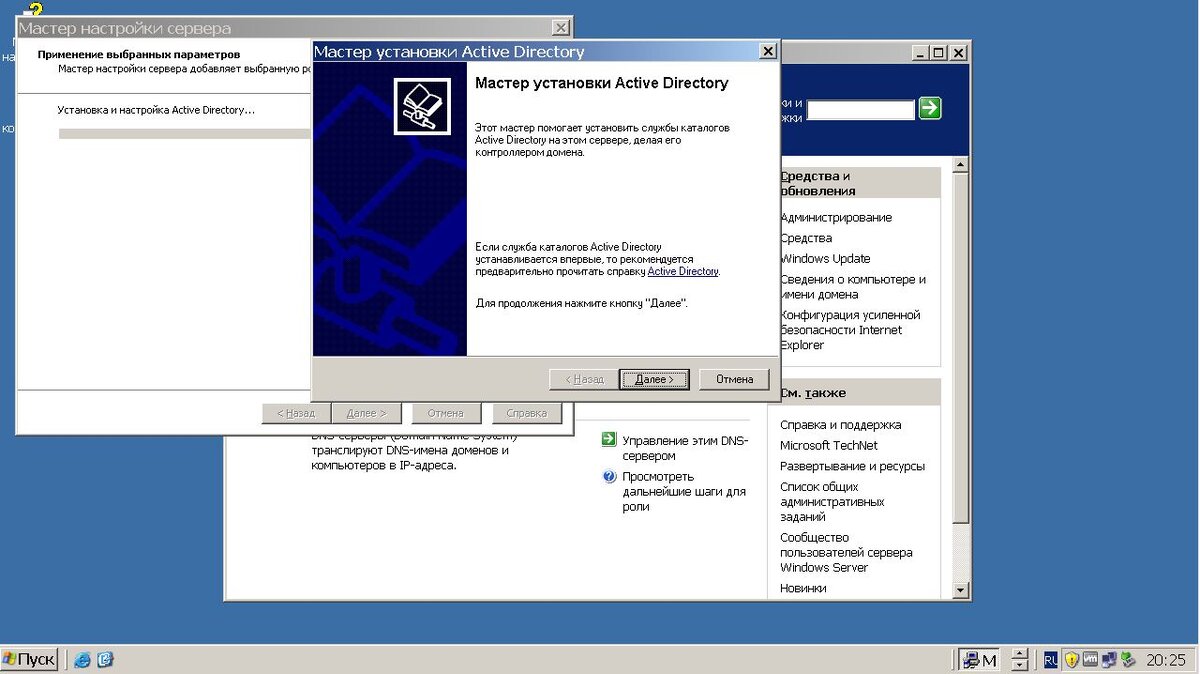This screenshot has height=674, width=1200.
Task: Open Сообщество пользователей сервера Windows Server link
Action: [846, 552]
